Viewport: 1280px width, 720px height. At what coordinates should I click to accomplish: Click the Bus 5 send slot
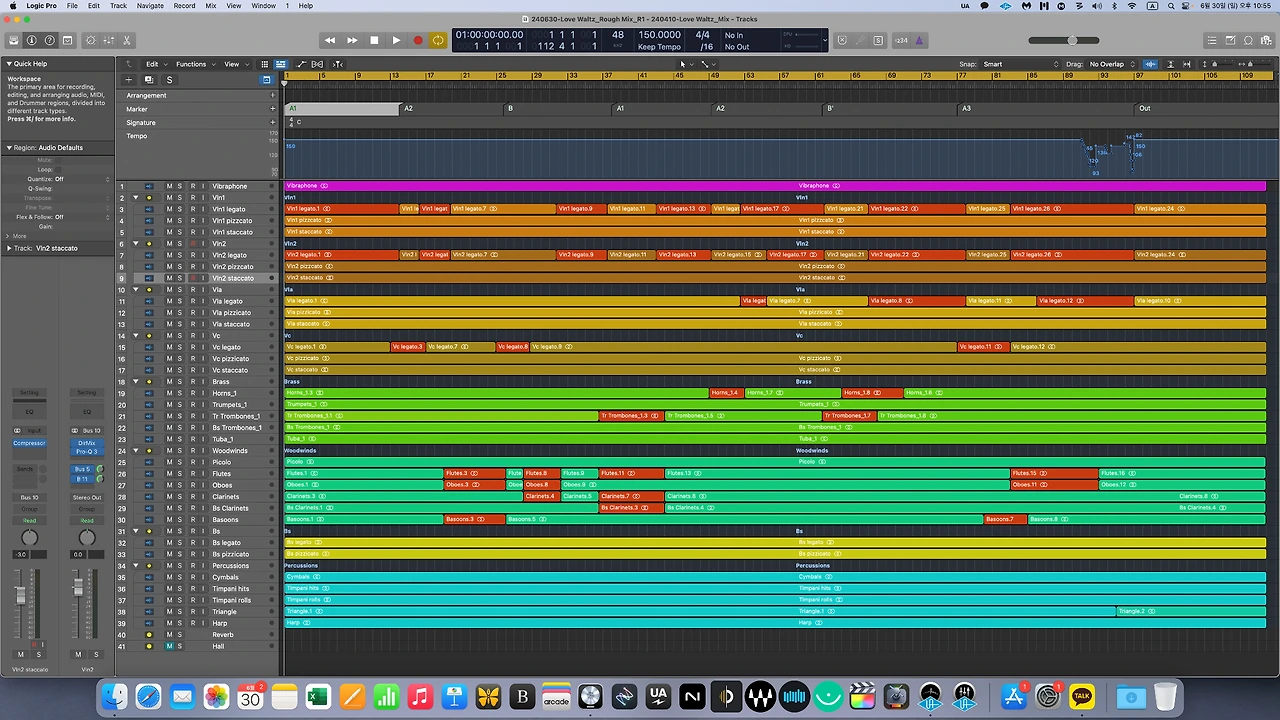[x=82, y=469]
